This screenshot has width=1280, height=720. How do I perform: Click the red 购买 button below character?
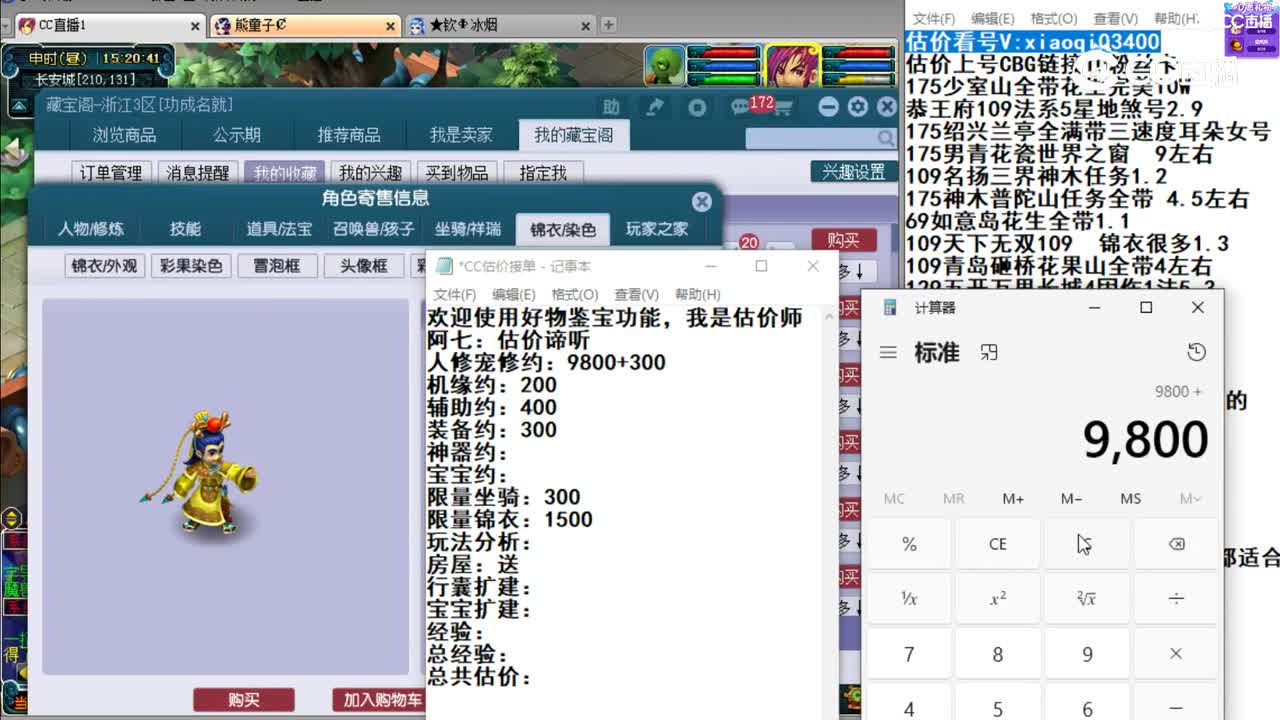pyautogui.click(x=244, y=700)
